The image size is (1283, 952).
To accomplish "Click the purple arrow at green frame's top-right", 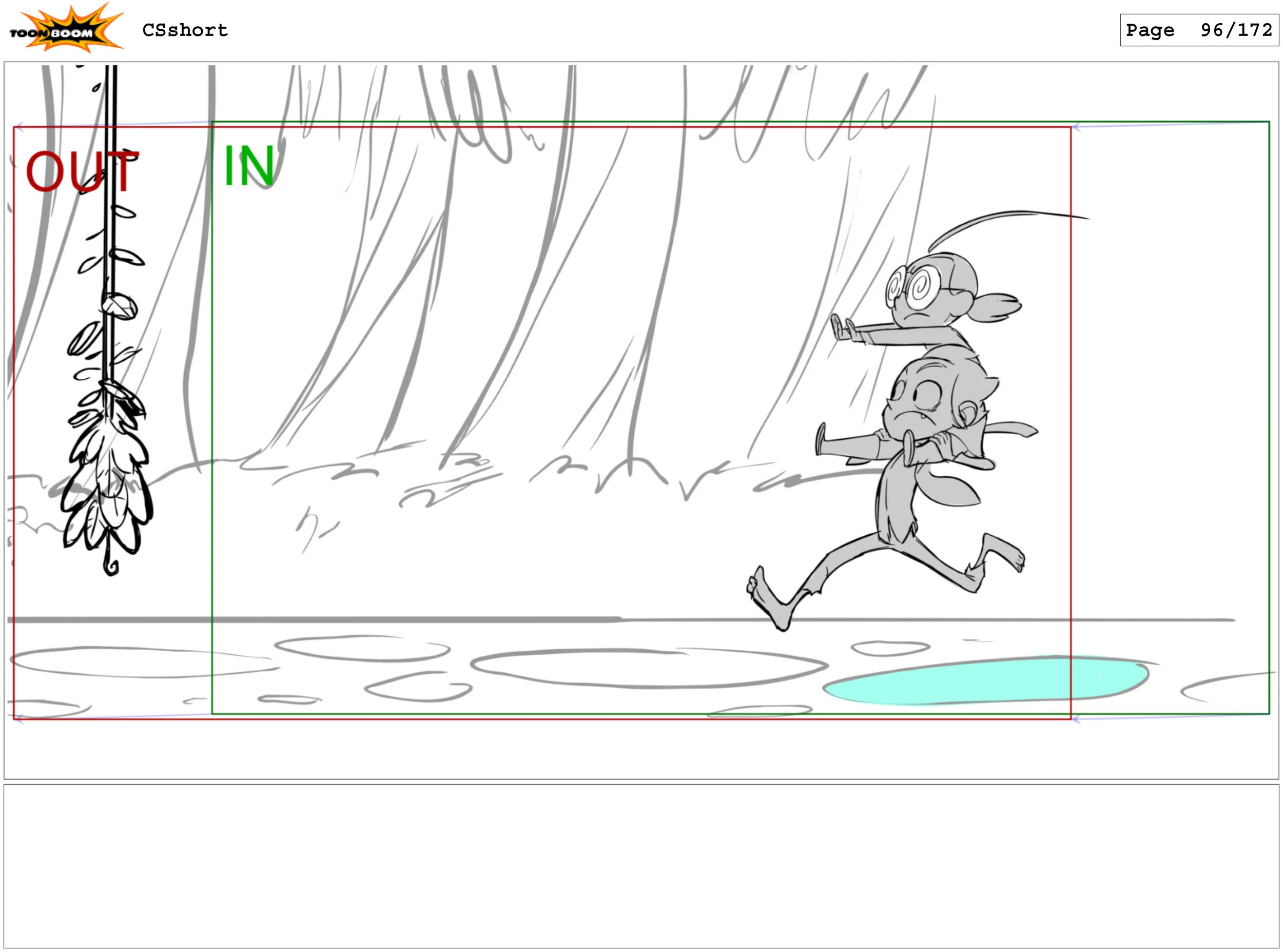I will click(x=1077, y=127).
